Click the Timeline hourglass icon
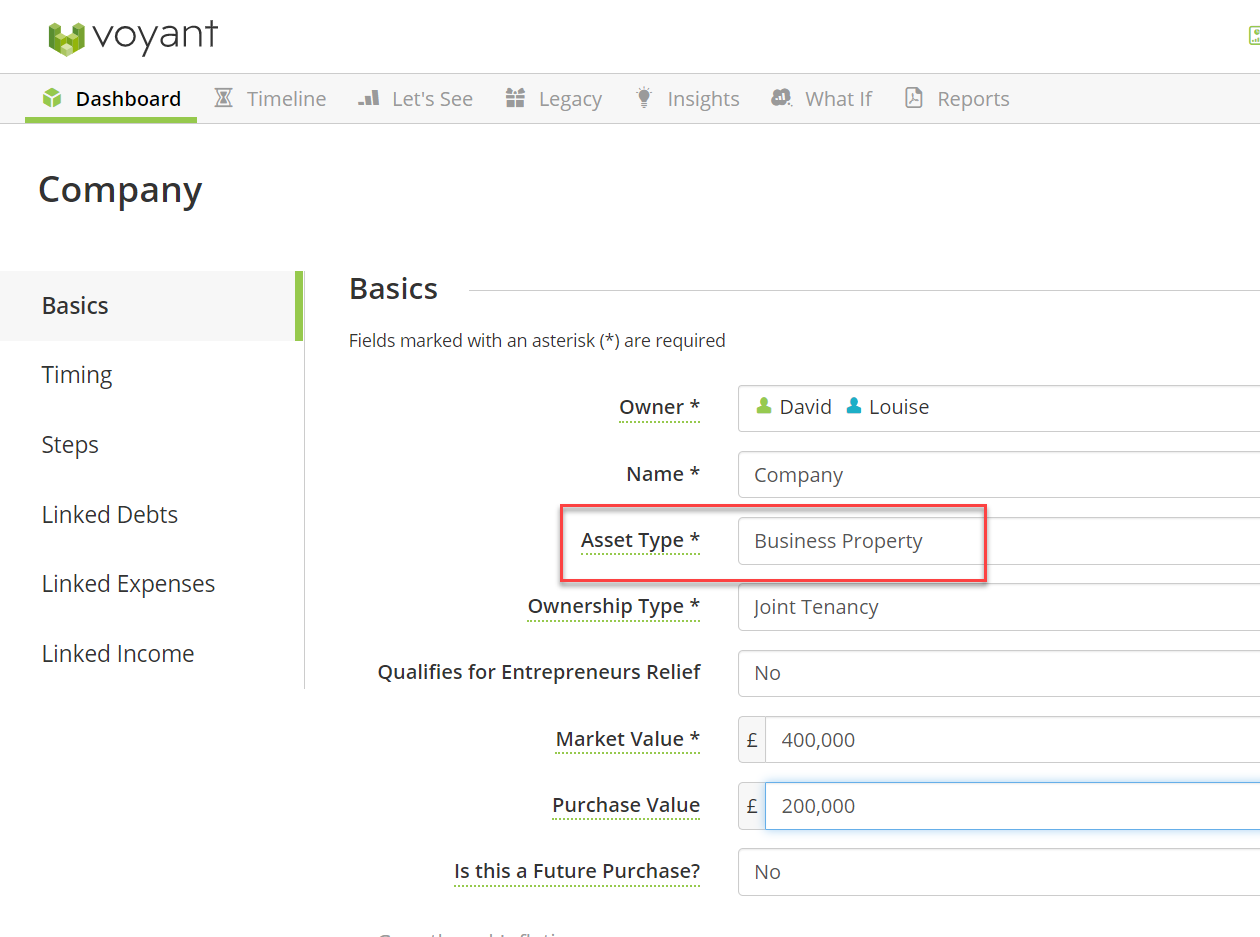The image size is (1260, 937). click(224, 98)
